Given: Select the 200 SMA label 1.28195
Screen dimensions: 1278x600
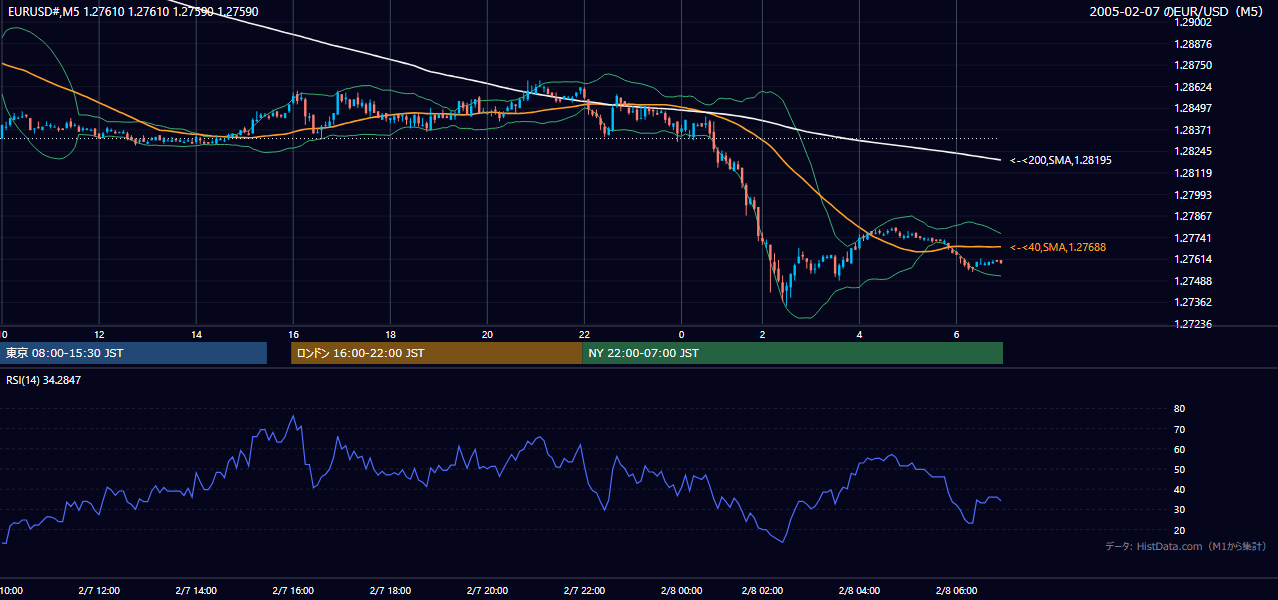Looking at the screenshot, I should (1061, 160).
